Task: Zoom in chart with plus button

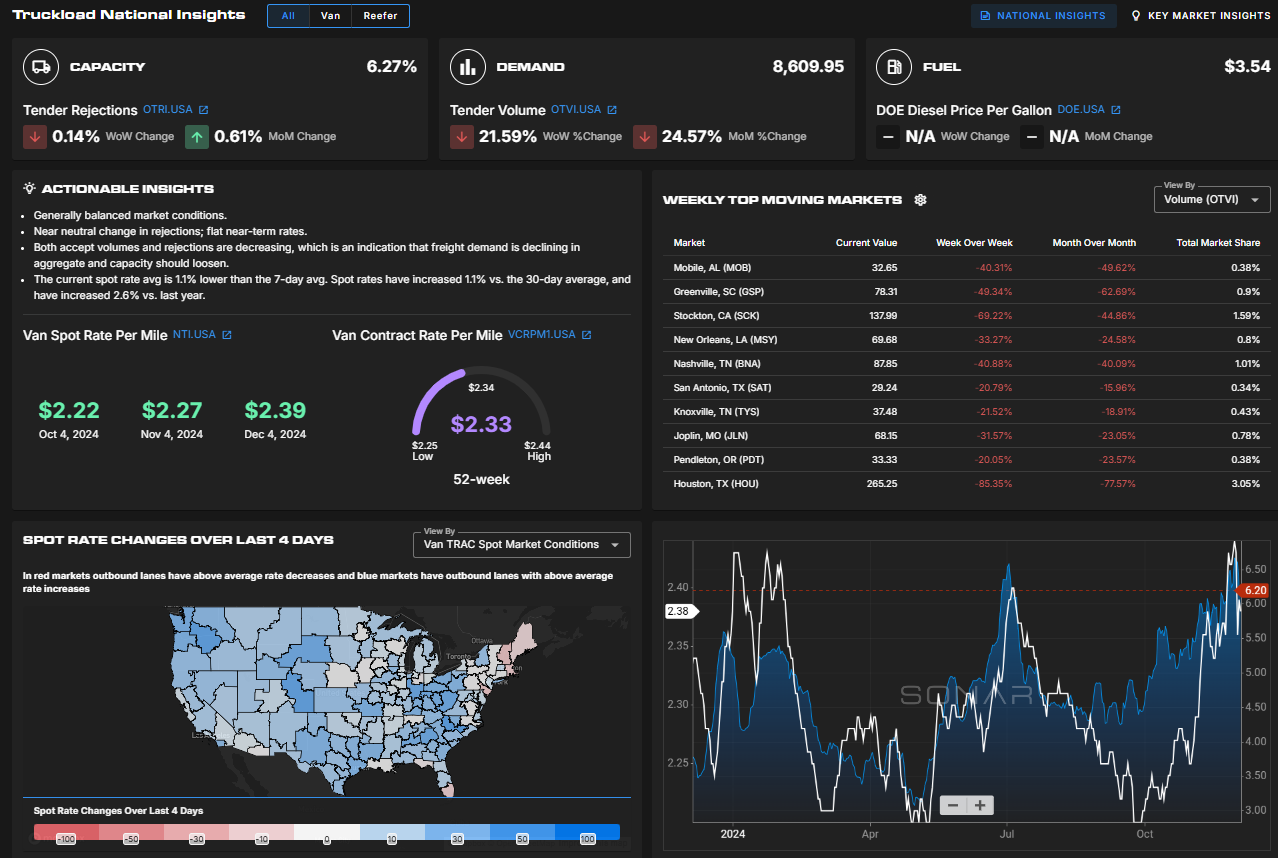Action: [x=980, y=805]
